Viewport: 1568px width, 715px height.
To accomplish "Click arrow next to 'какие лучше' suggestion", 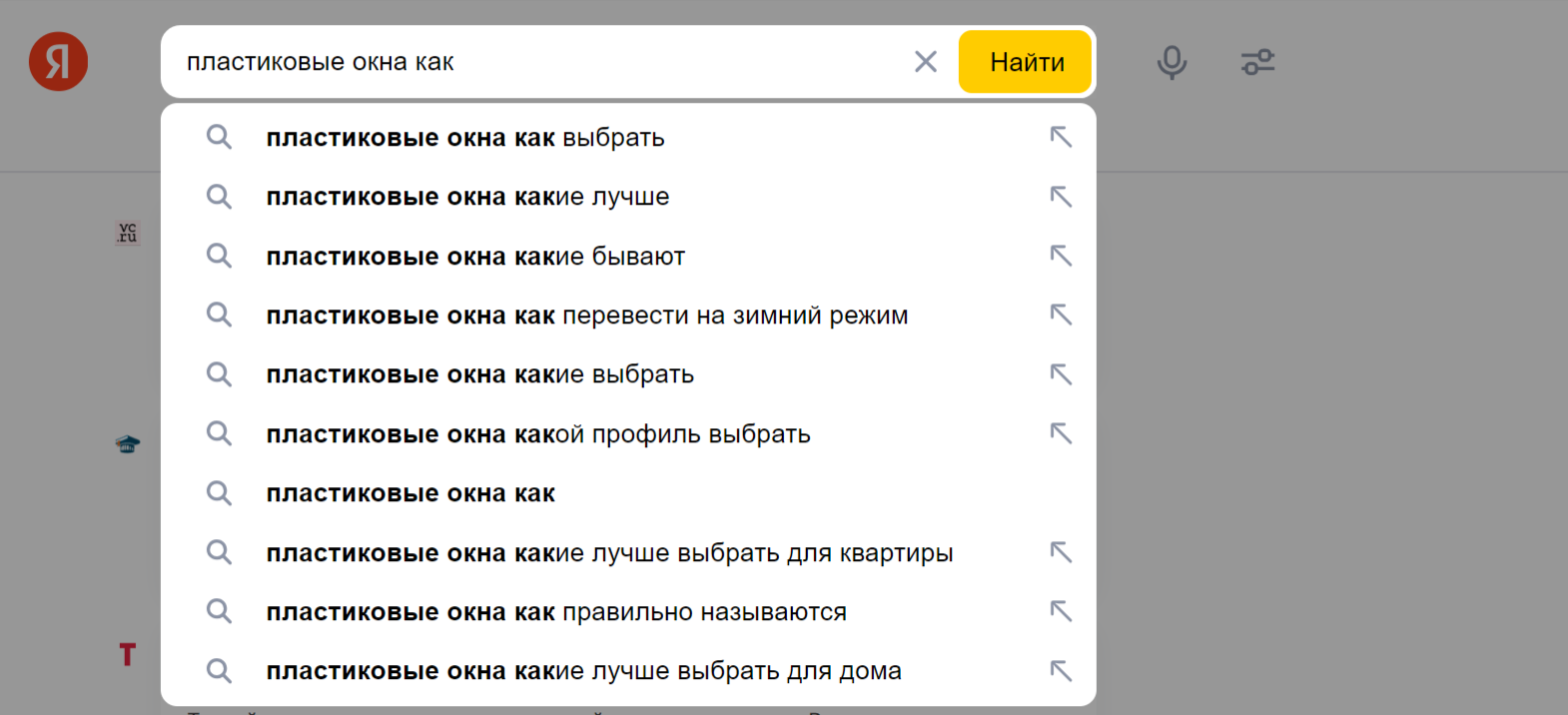I will click(x=1061, y=196).
